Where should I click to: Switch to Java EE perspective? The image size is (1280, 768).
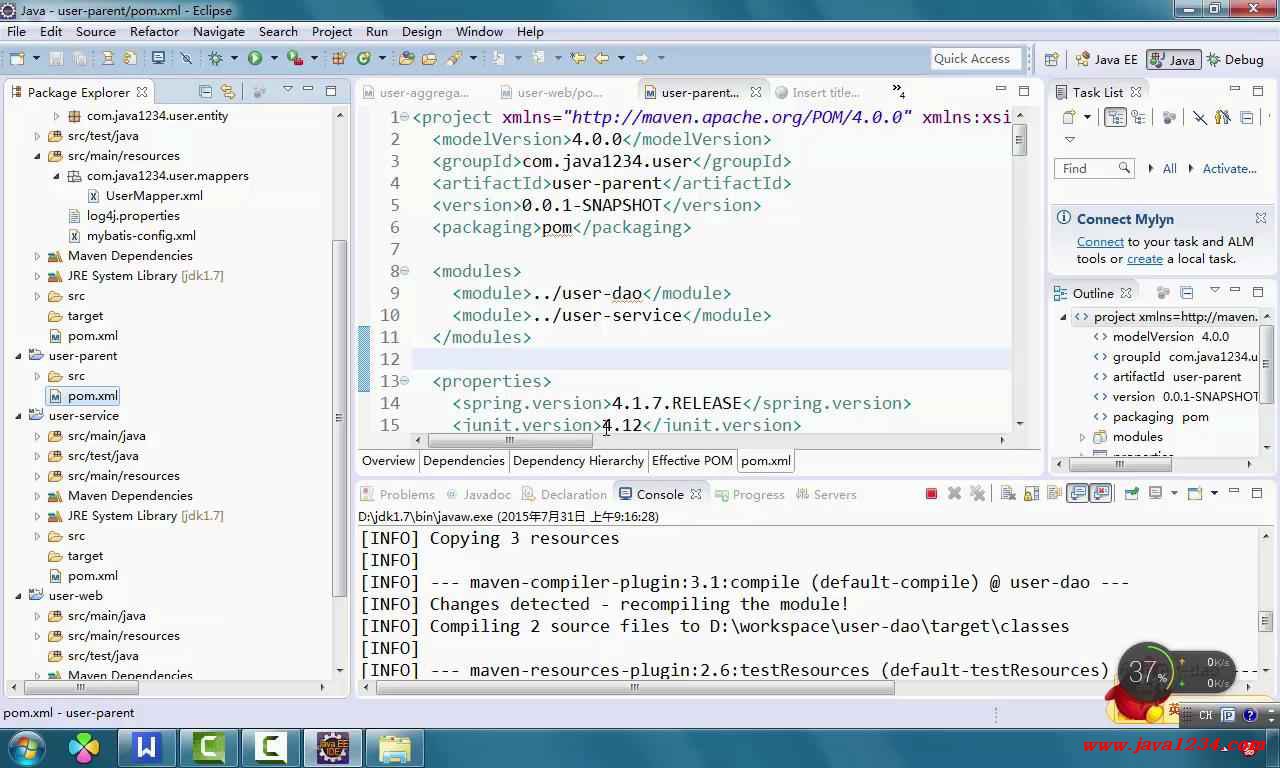tap(1107, 60)
